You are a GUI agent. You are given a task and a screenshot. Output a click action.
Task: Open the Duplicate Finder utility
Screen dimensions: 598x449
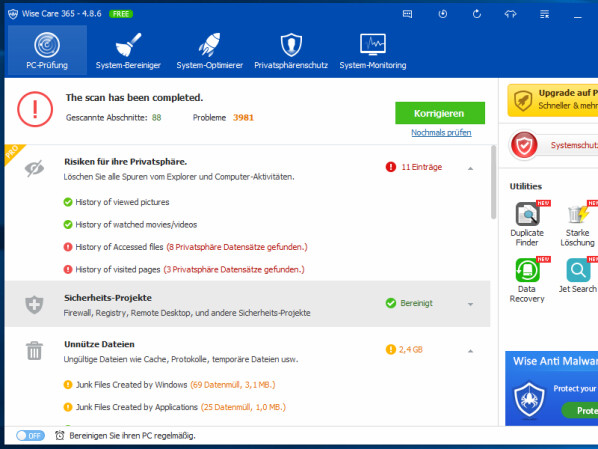click(527, 224)
